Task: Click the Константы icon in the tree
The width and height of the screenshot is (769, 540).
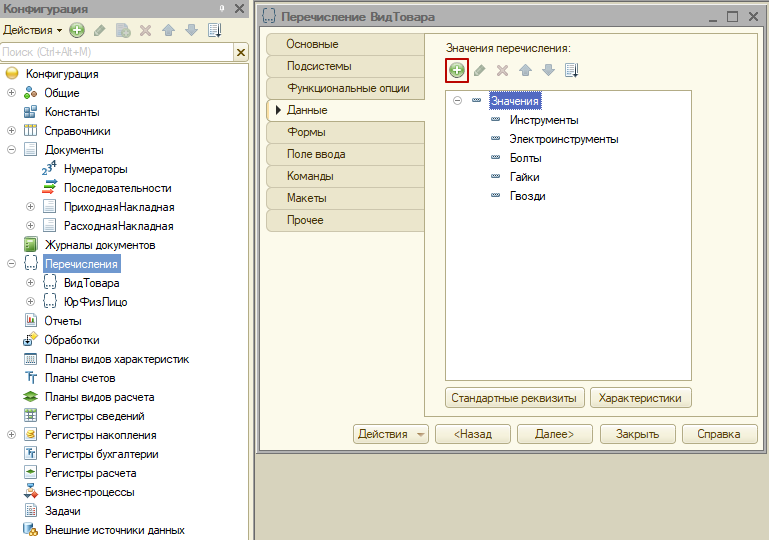Action: pos(30,112)
